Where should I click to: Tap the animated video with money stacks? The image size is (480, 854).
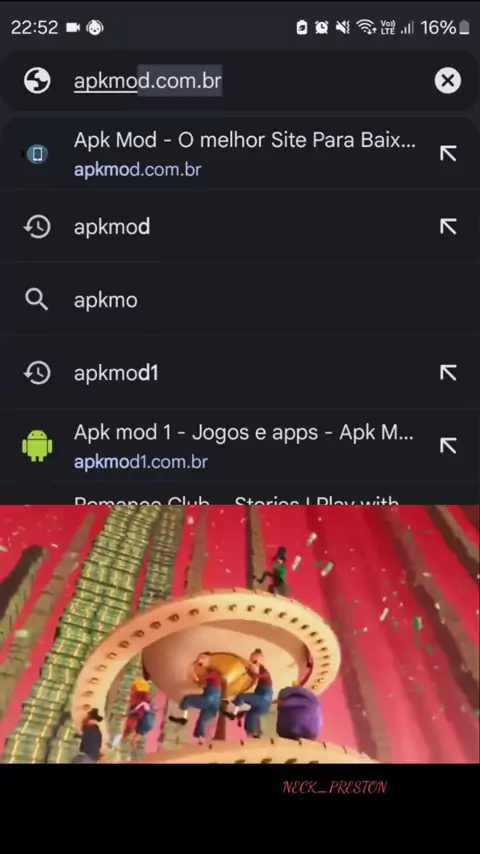(240, 634)
